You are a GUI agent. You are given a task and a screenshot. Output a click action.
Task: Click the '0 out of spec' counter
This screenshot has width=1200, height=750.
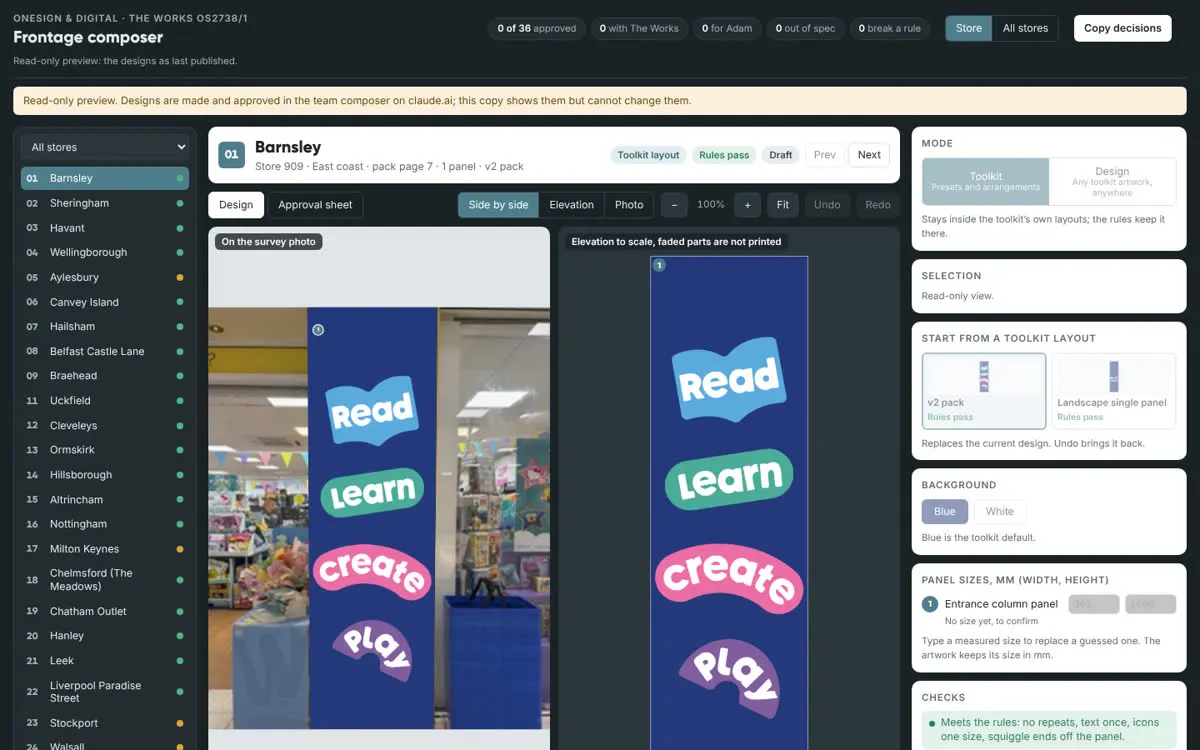pyautogui.click(x=805, y=28)
